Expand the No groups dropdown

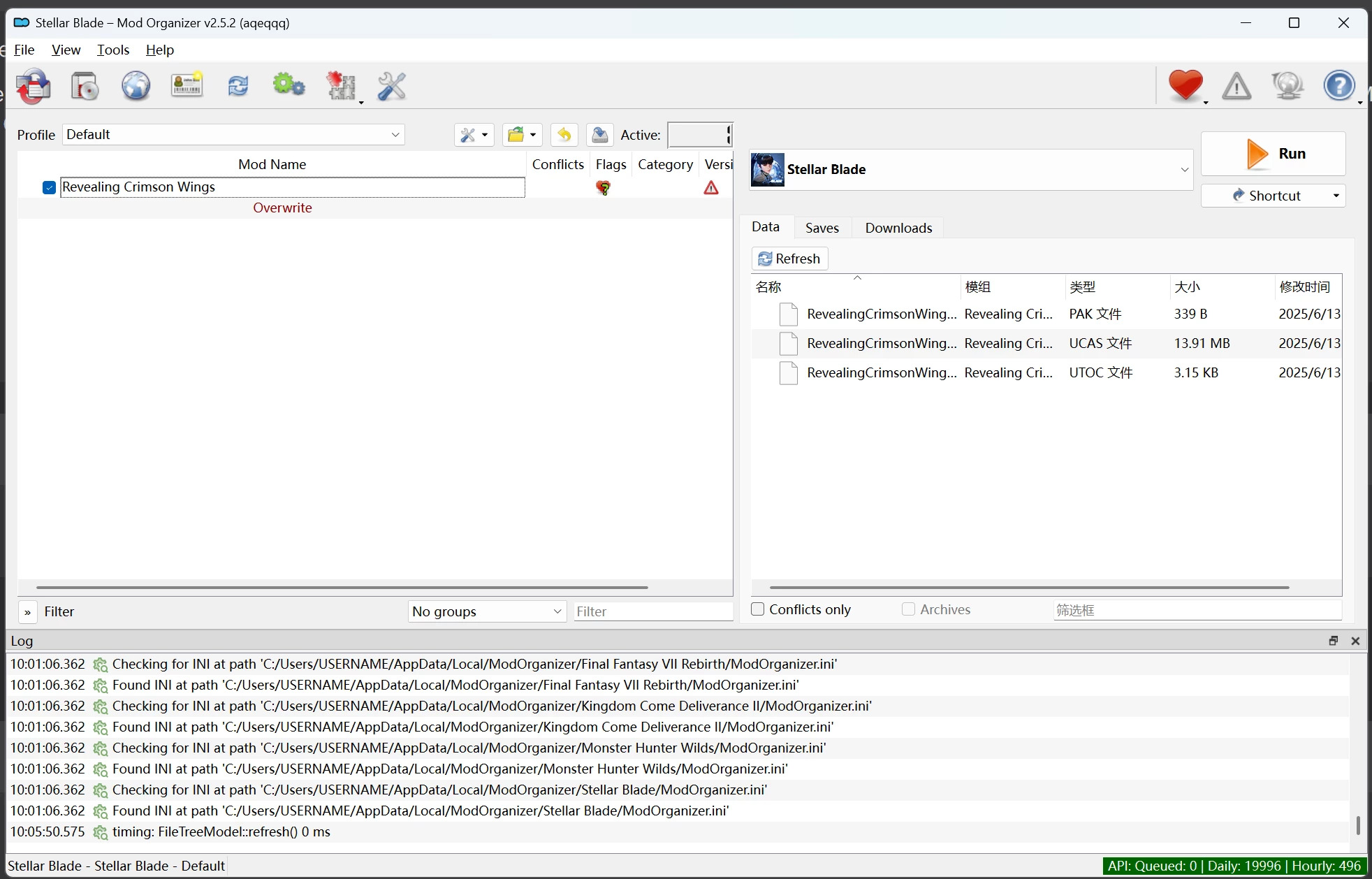(487, 611)
